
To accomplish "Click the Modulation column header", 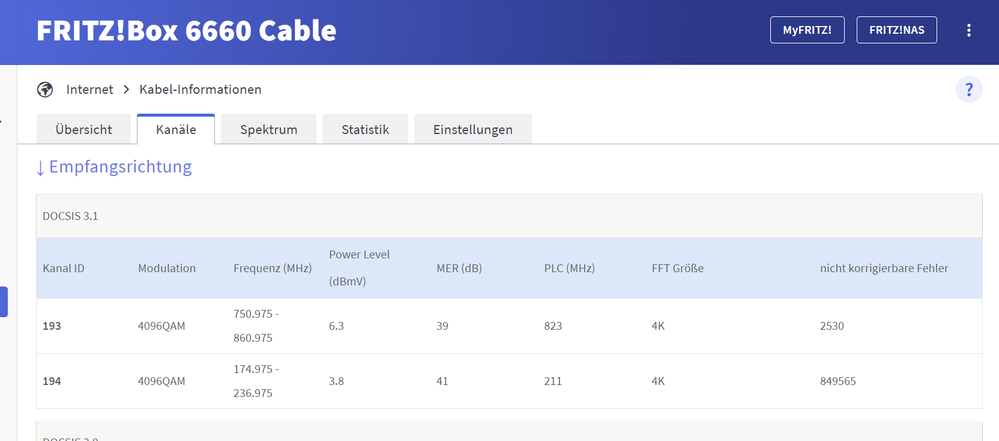I will coord(167,268).
